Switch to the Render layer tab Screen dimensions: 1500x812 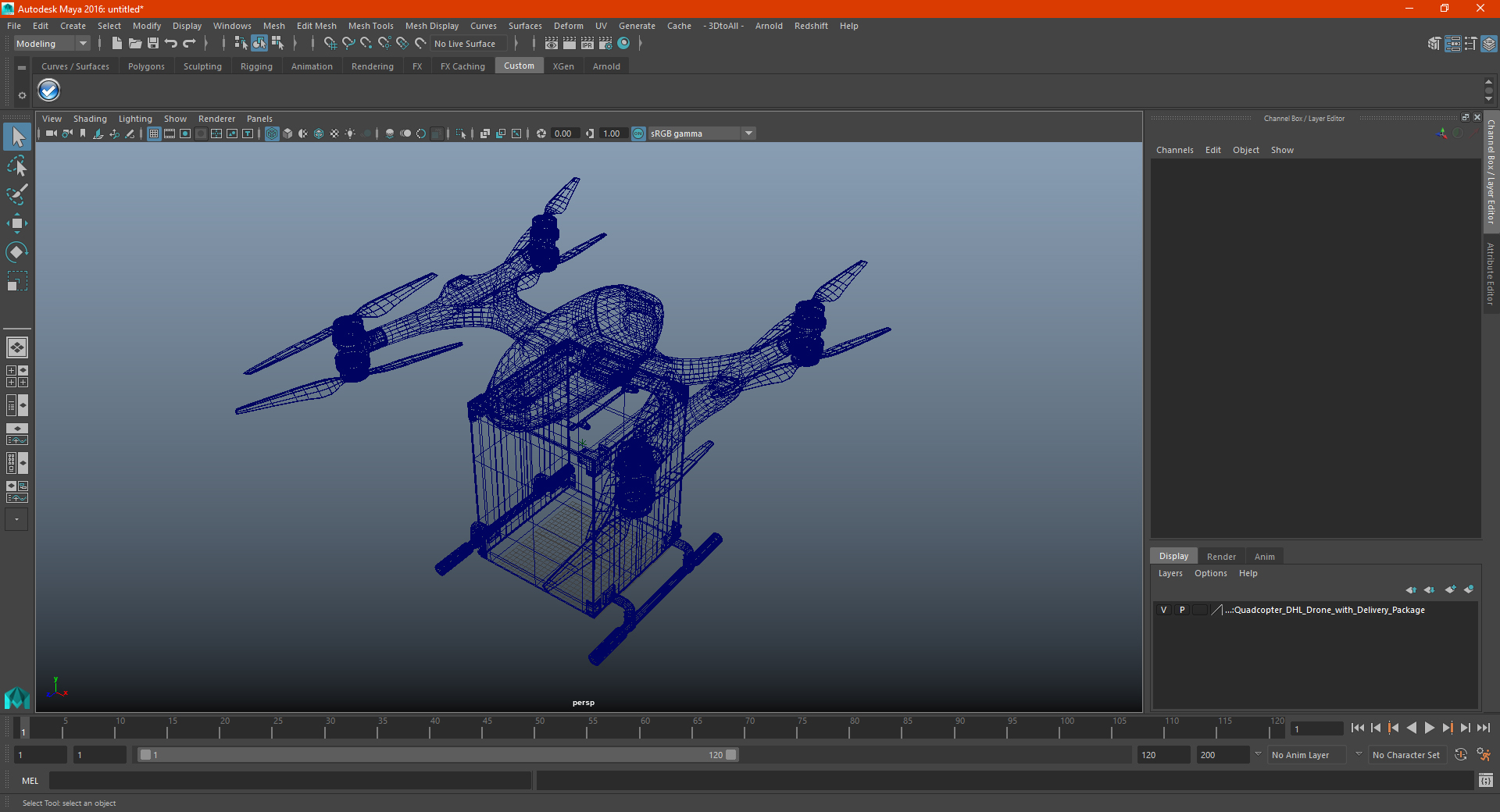(x=1221, y=557)
